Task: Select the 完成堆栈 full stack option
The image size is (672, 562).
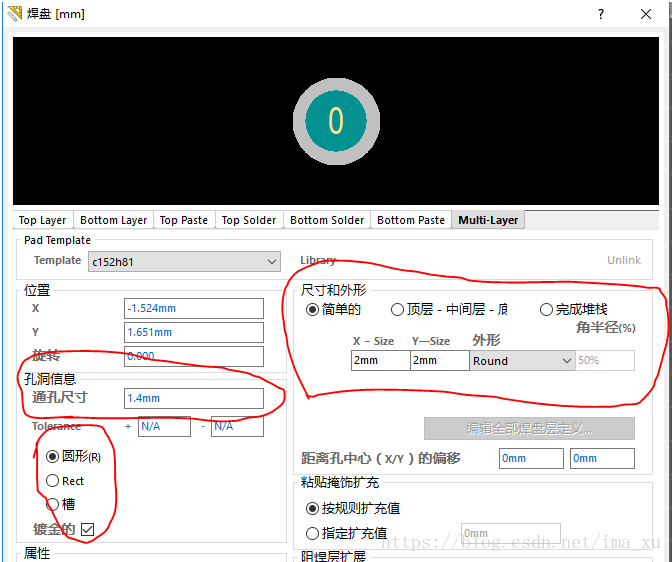Action: pos(546,310)
